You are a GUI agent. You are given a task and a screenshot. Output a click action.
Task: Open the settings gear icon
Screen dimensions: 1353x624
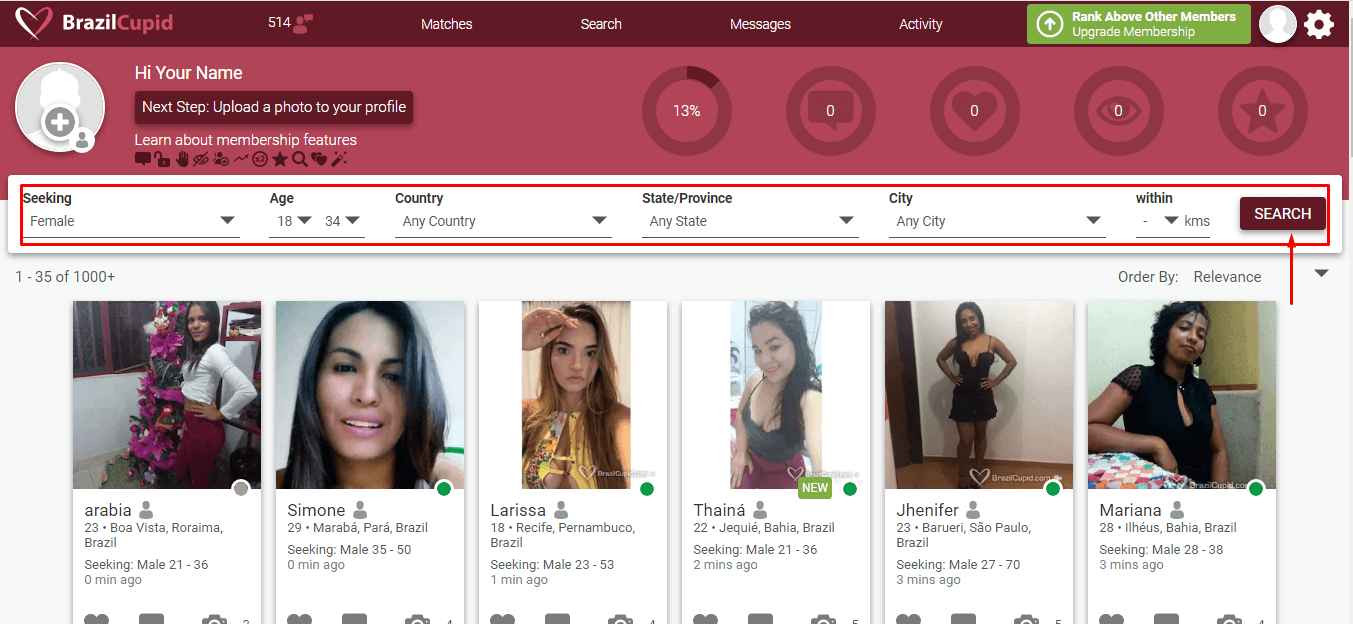(x=1319, y=24)
